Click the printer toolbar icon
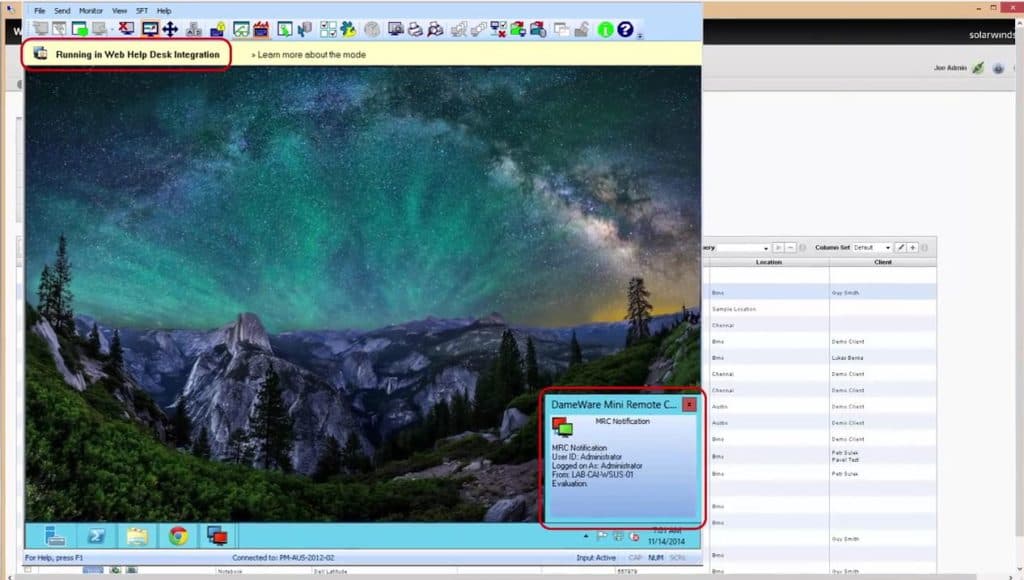Viewport: 1024px width, 580px height. (x=415, y=29)
